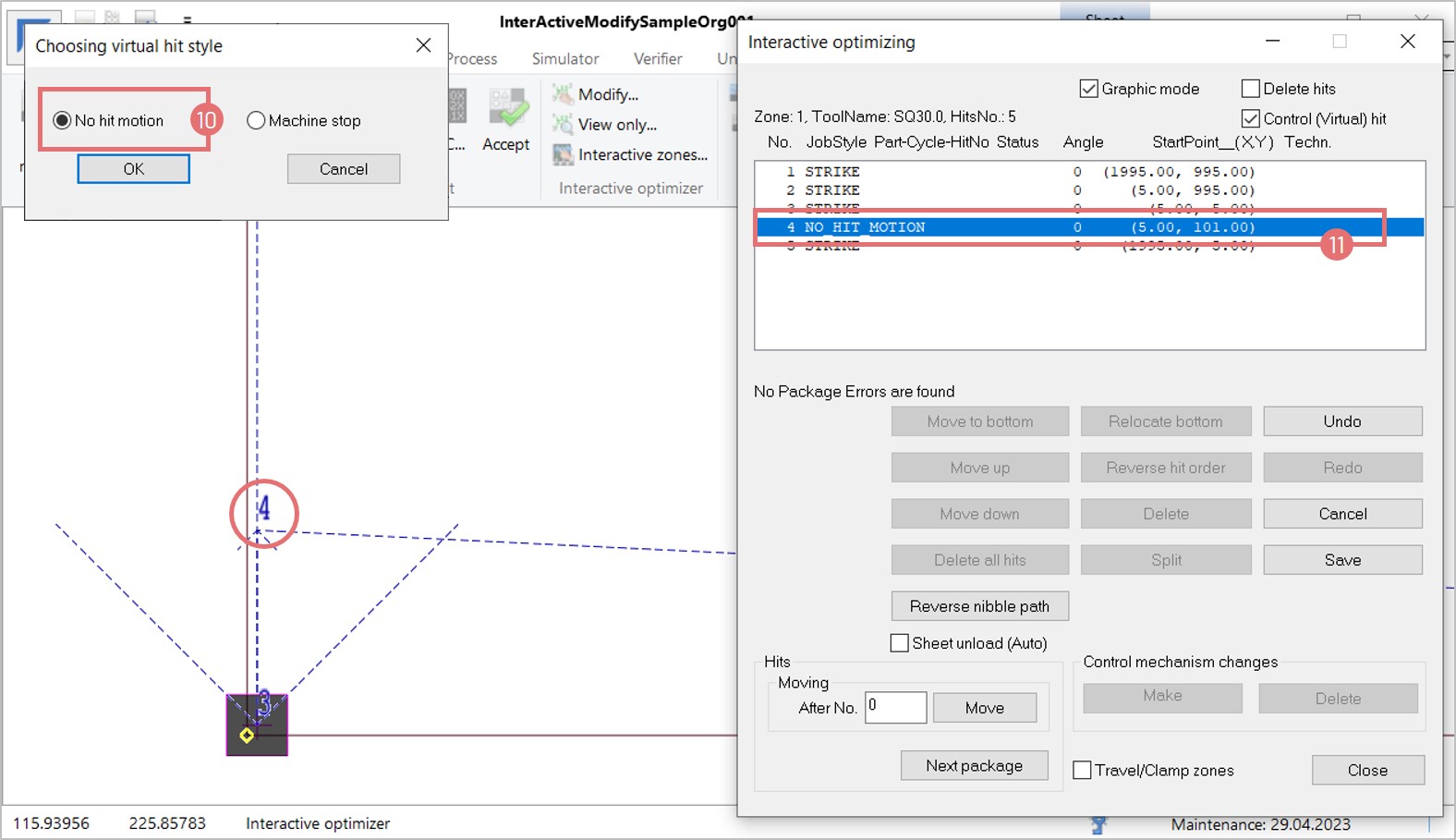Close the Choosing virtual hit style dialog
Viewport: 1456px width, 840px height.
pos(423,45)
